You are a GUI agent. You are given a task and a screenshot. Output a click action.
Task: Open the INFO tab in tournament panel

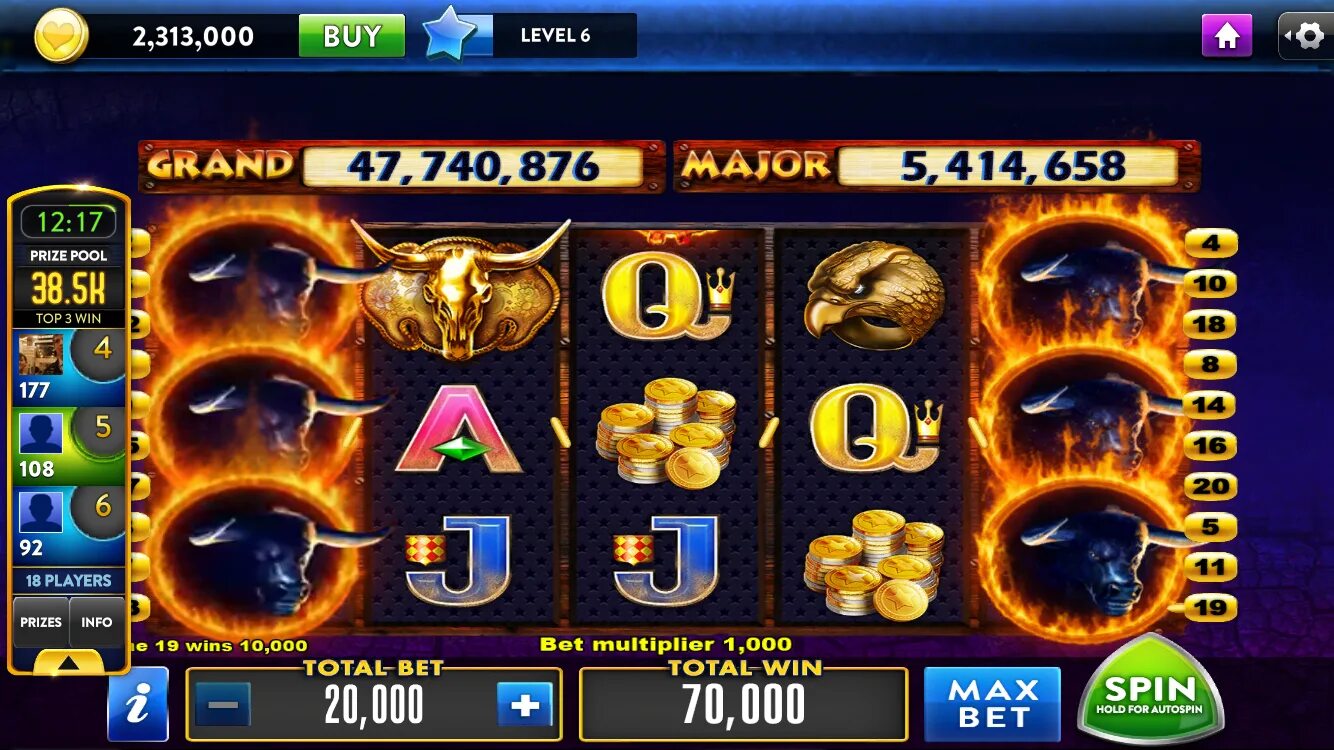coord(97,622)
